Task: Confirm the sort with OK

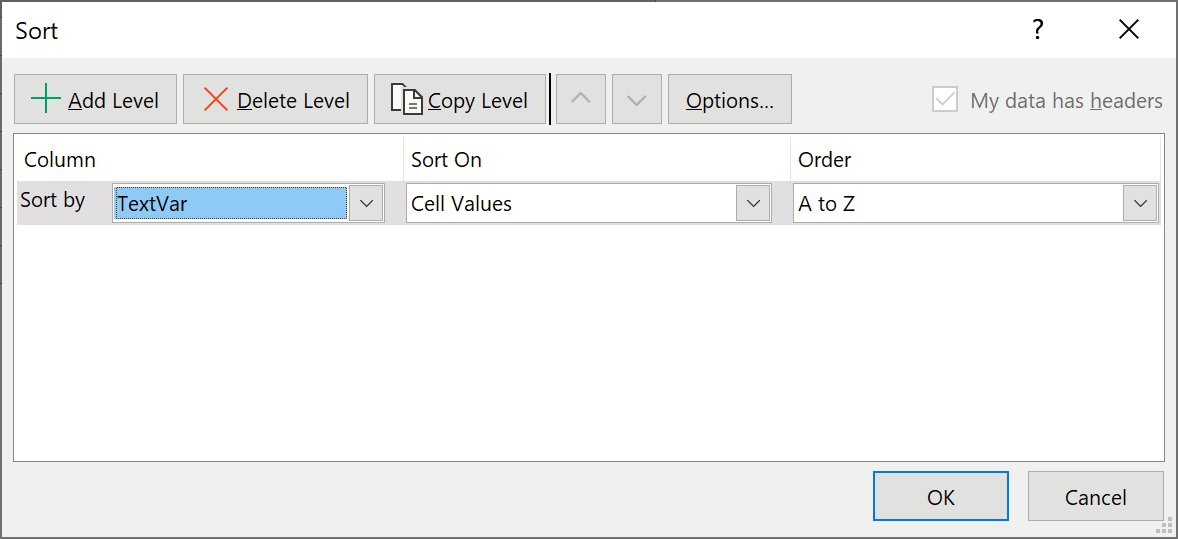Action: pyautogui.click(x=940, y=497)
